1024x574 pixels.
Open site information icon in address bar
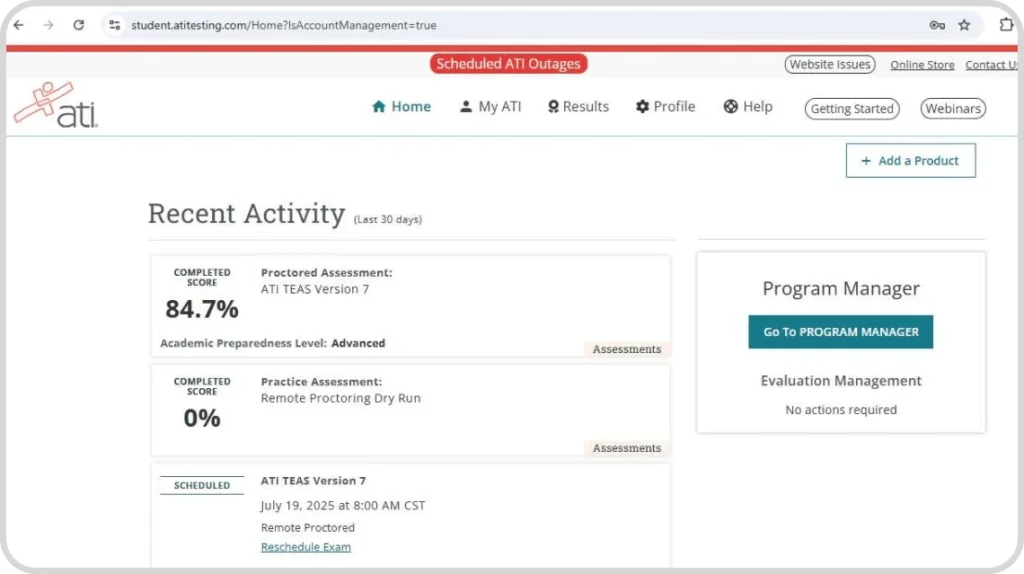tap(115, 25)
